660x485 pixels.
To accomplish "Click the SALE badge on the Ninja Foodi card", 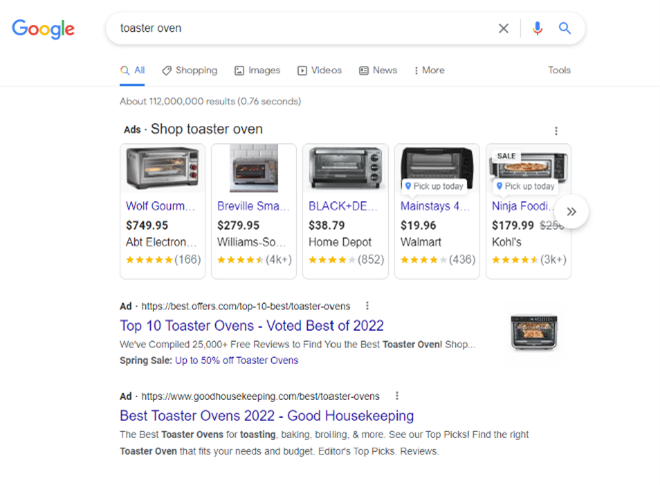I will [x=506, y=156].
